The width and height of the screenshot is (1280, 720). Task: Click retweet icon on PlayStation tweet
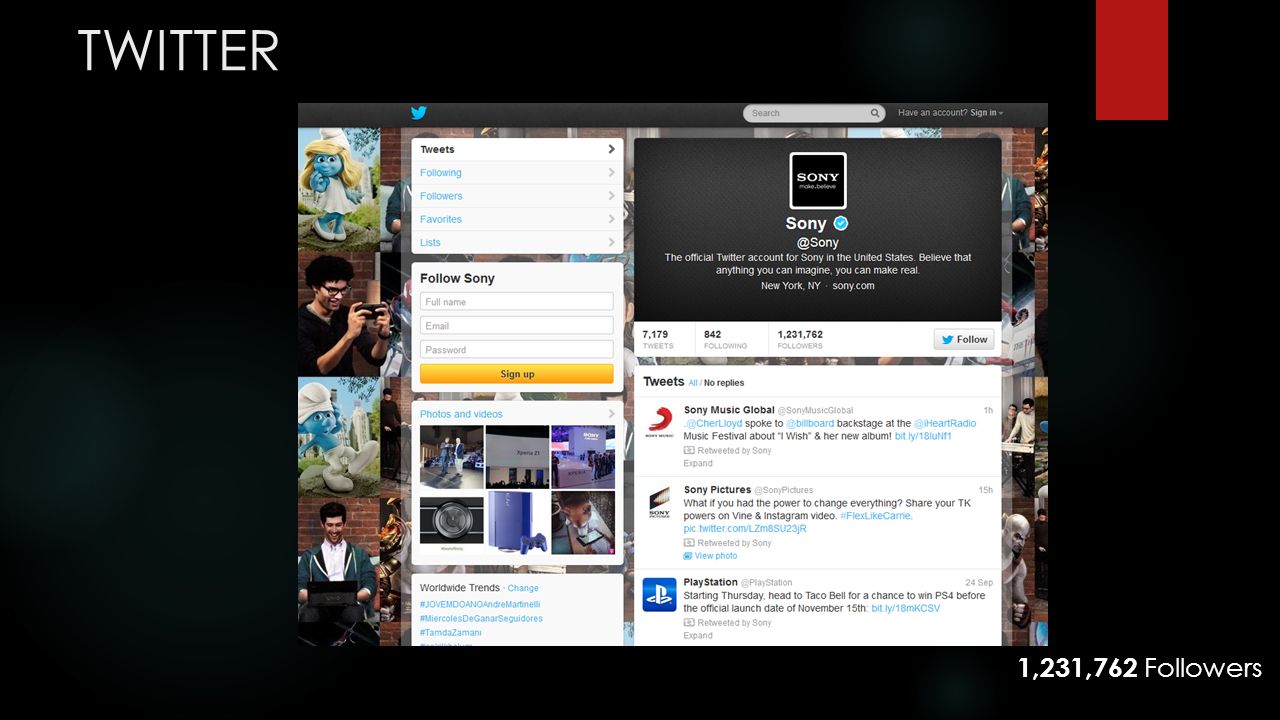tap(689, 623)
